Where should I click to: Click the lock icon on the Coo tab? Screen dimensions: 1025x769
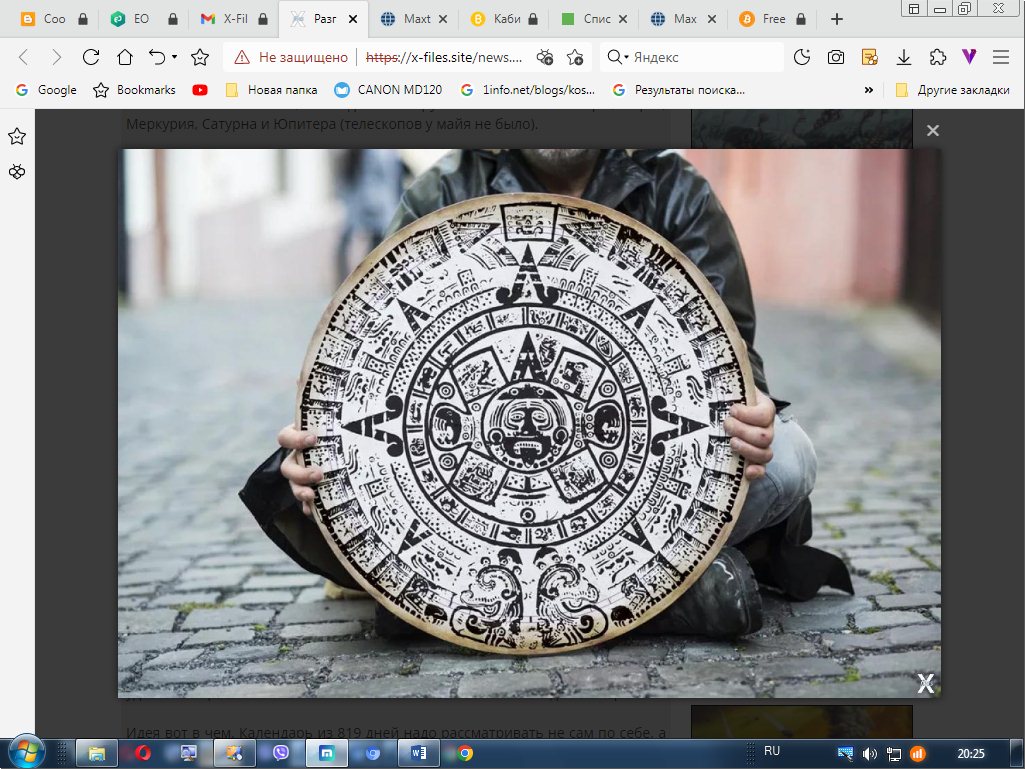click(x=82, y=20)
